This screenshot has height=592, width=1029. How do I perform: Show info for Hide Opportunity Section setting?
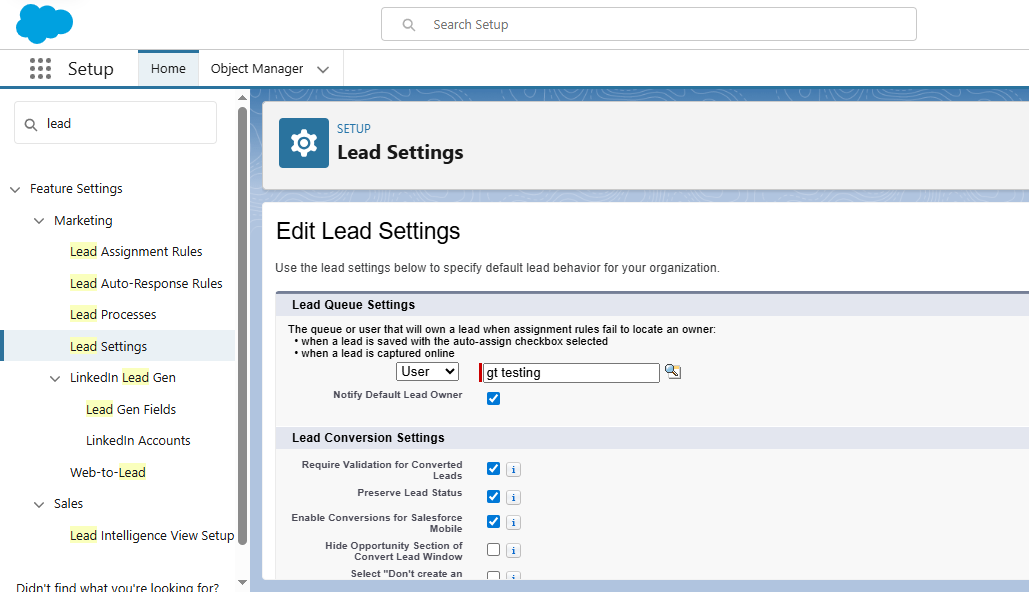[x=513, y=551]
